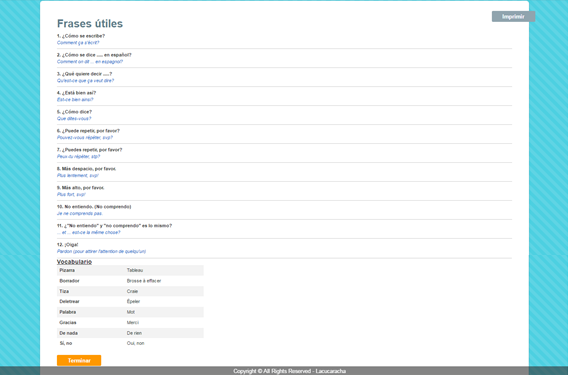Select table cell "De rien"

(164, 333)
